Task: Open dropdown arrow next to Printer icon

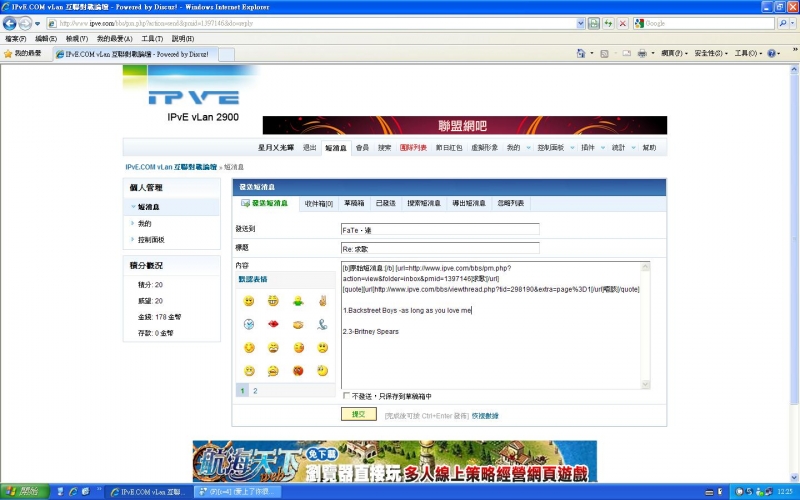Action: [x=653, y=53]
